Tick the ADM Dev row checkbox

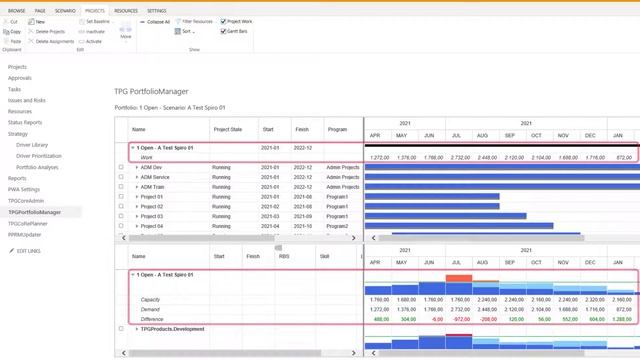(x=121, y=167)
